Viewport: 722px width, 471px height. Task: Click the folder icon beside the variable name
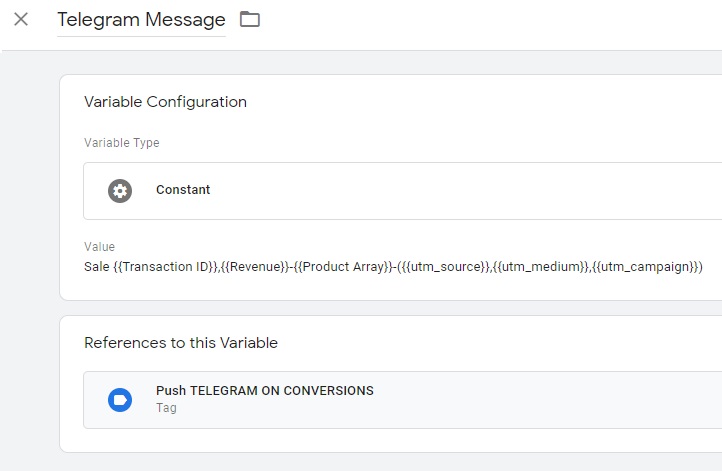coord(250,19)
